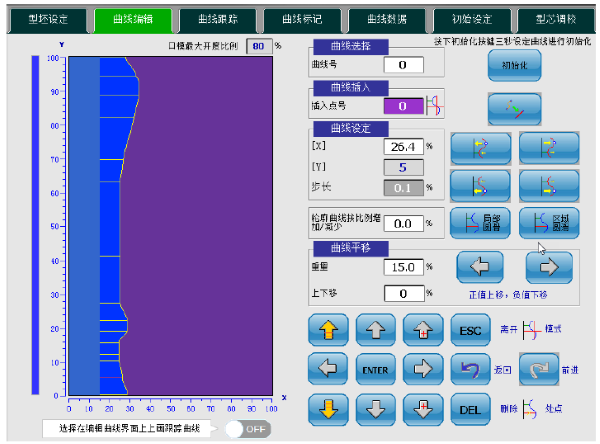Click the yellow down arrow button
The height and width of the screenshot is (444, 600).
click(332, 408)
